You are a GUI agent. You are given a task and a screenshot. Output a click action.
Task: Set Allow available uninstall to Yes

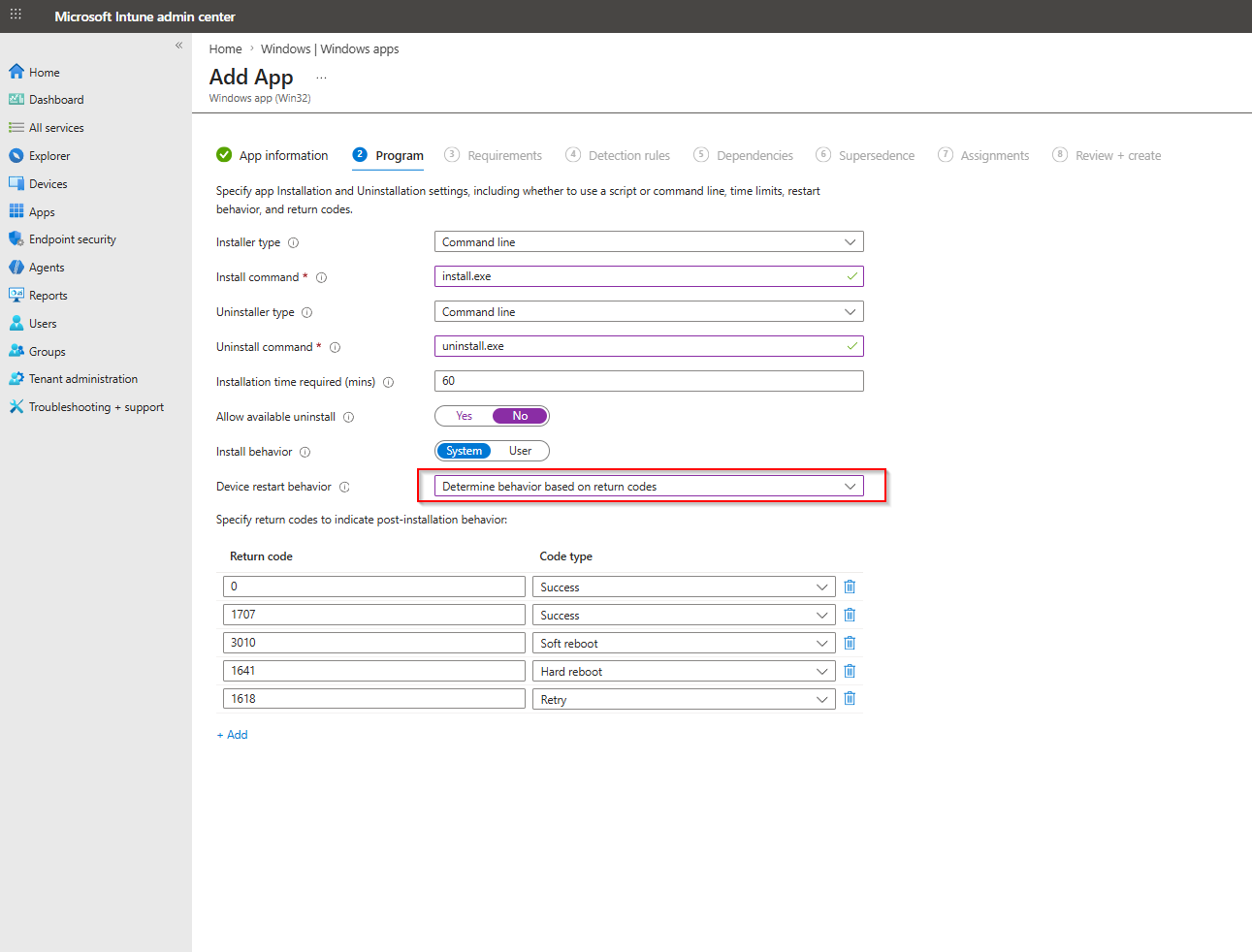[x=465, y=416]
